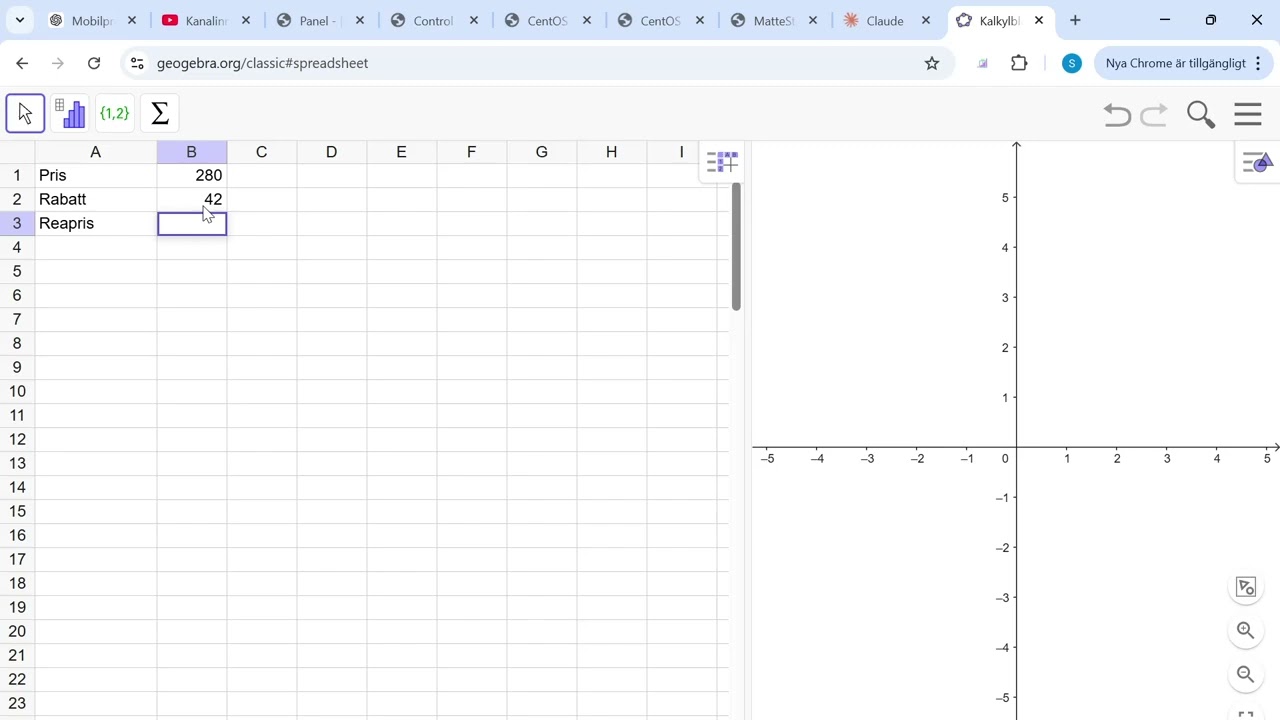Viewport: 1280px width, 720px height.
Task: Select row 3 header
Action: tap(17, 223)
